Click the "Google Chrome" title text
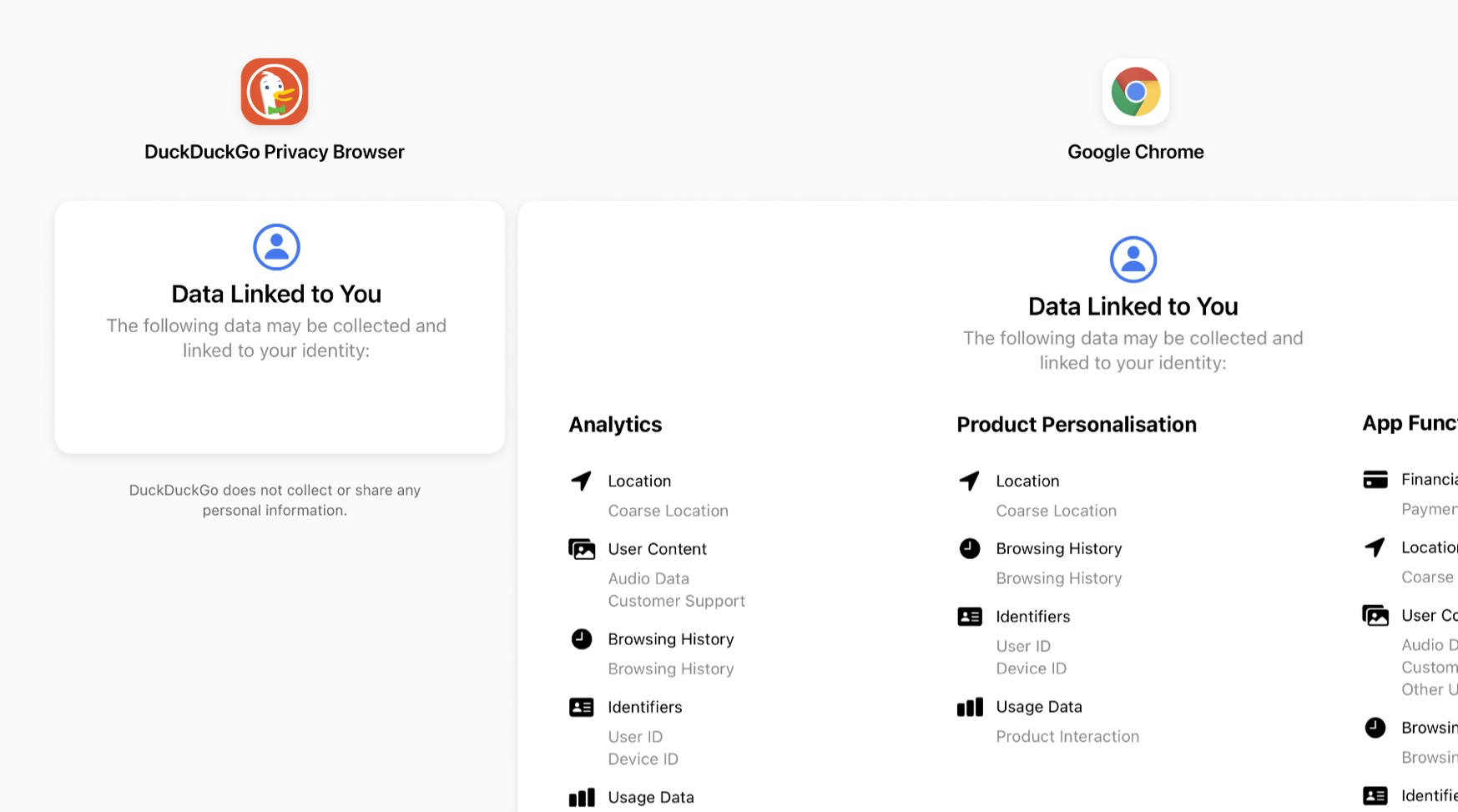The height and width of the screenshot is (812, 1458). point(1135,152)
